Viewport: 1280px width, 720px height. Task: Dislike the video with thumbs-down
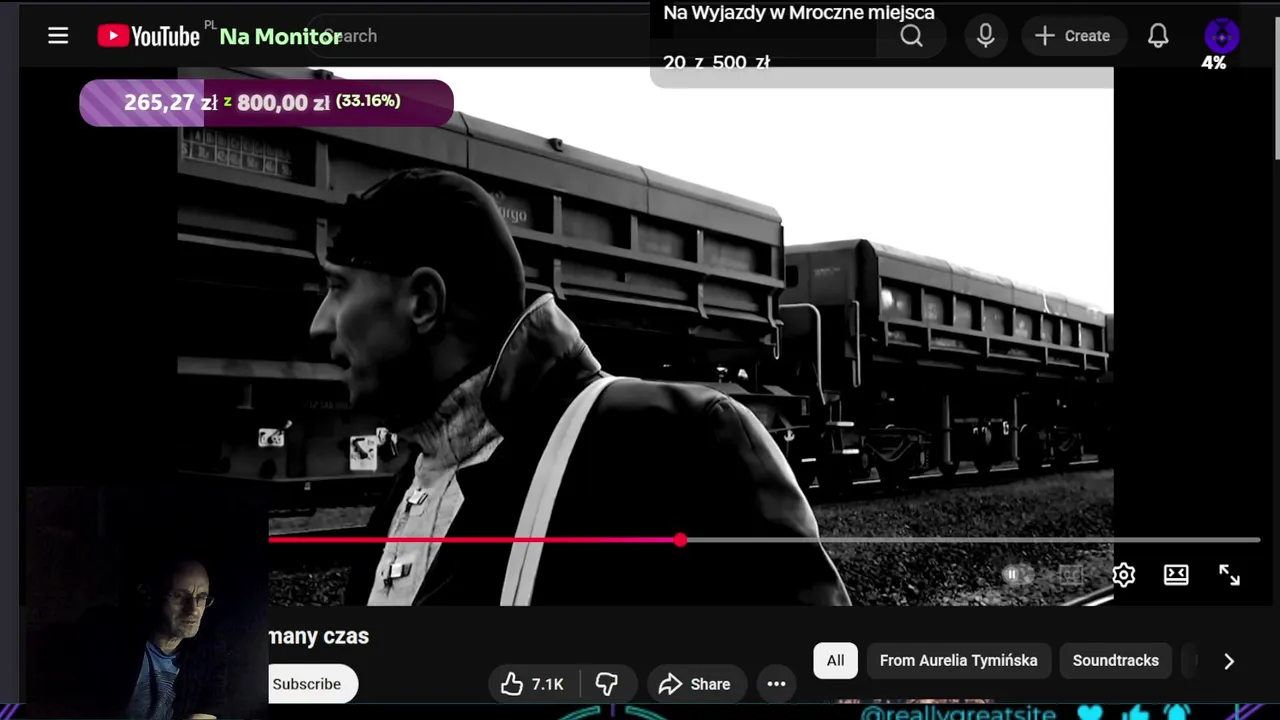[x=607, y=684]
